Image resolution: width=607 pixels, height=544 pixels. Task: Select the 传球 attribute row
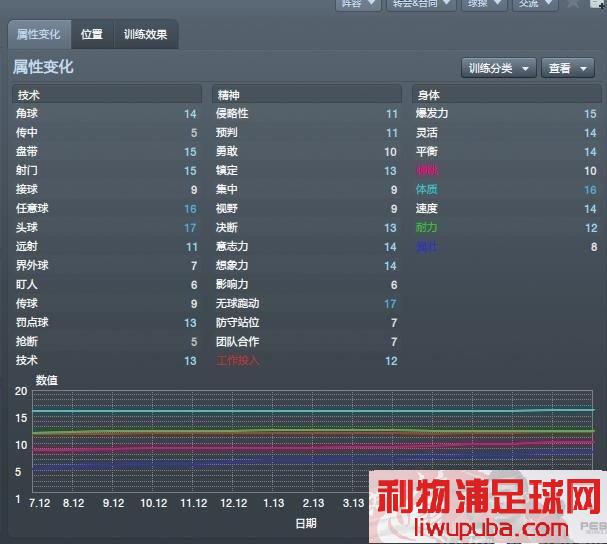pos(107,304)
